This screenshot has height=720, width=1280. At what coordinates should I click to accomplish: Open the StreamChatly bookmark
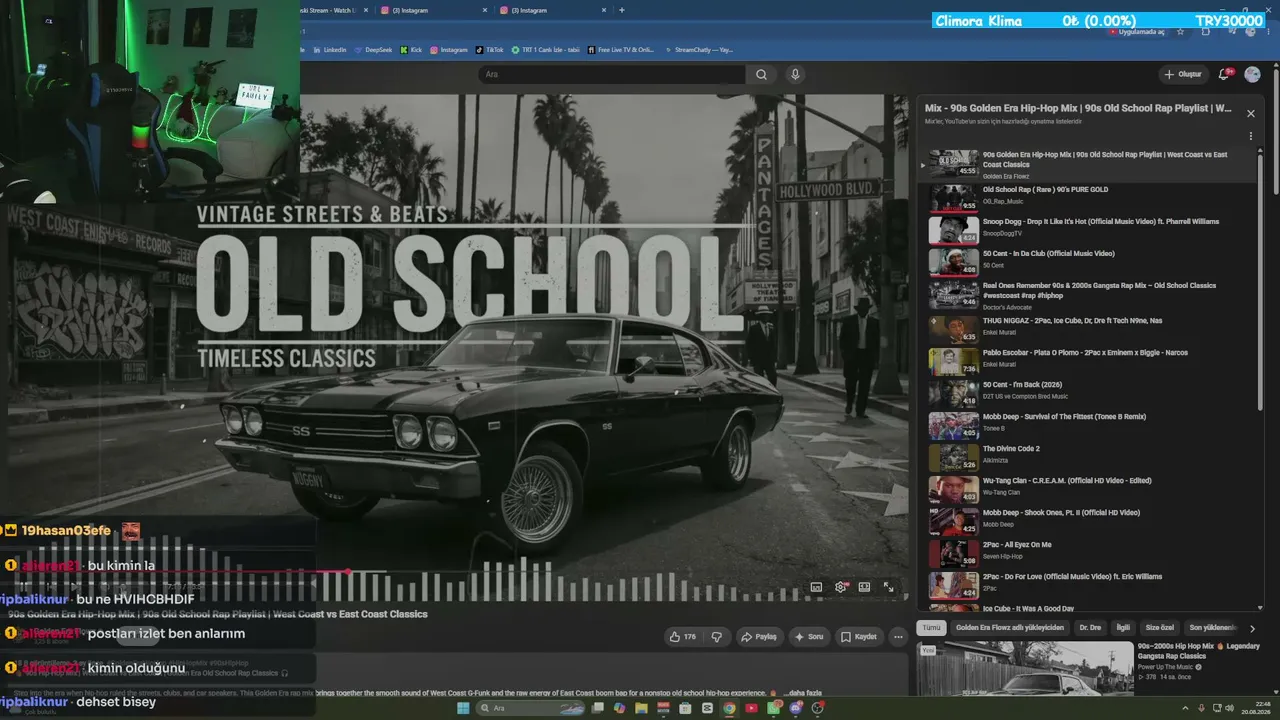pos(699,49)
